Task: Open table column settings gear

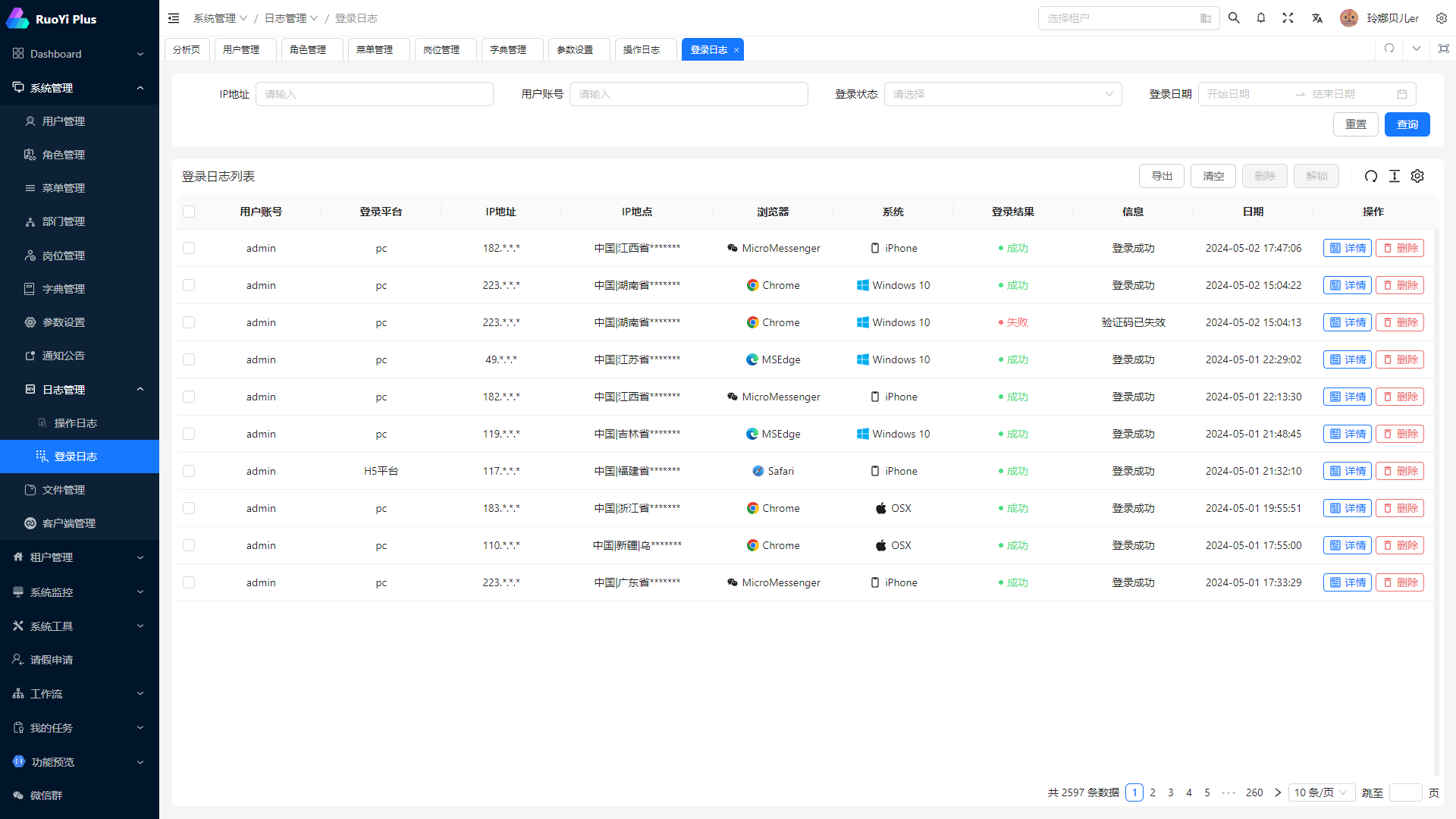Action: (x=1417, y=176)
